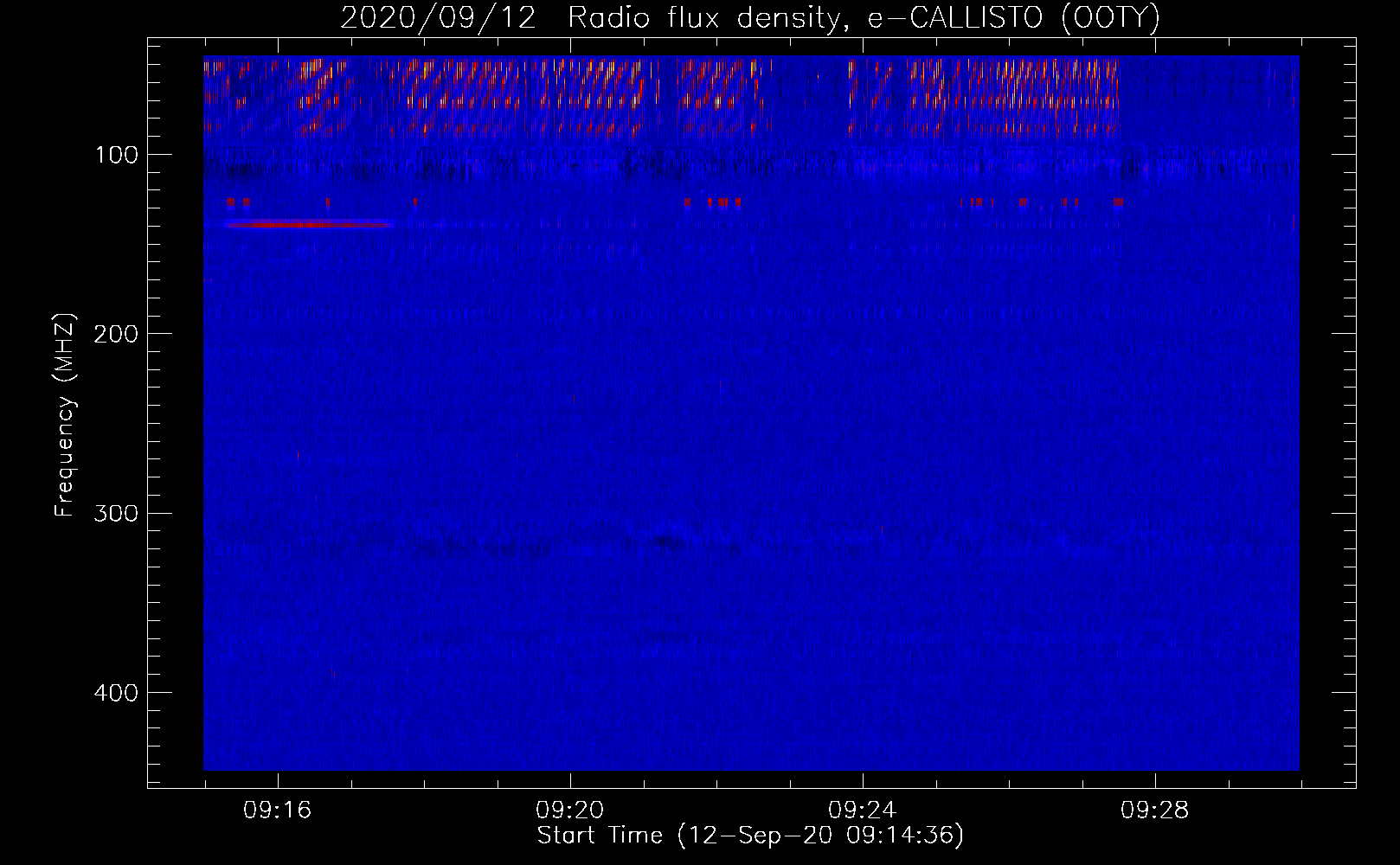Click the 09:24 time tick label
The width and height of the screenshot is (1400, 865).
tap(862, 811)
